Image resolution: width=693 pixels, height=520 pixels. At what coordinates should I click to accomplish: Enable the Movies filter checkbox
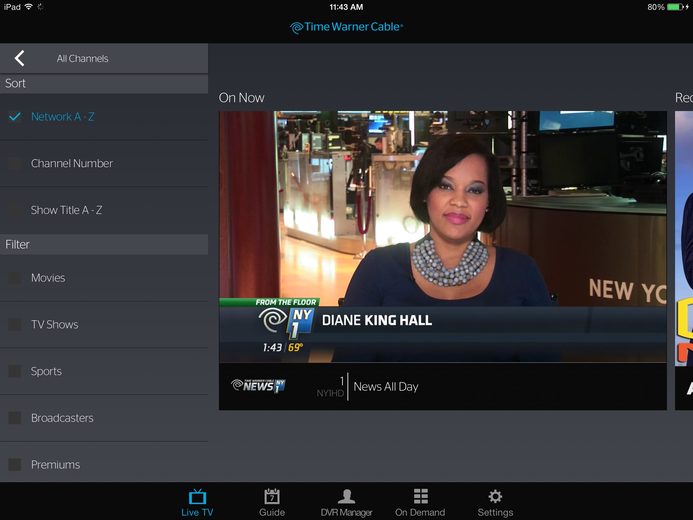pyautogui.click(x=15, y=278)
